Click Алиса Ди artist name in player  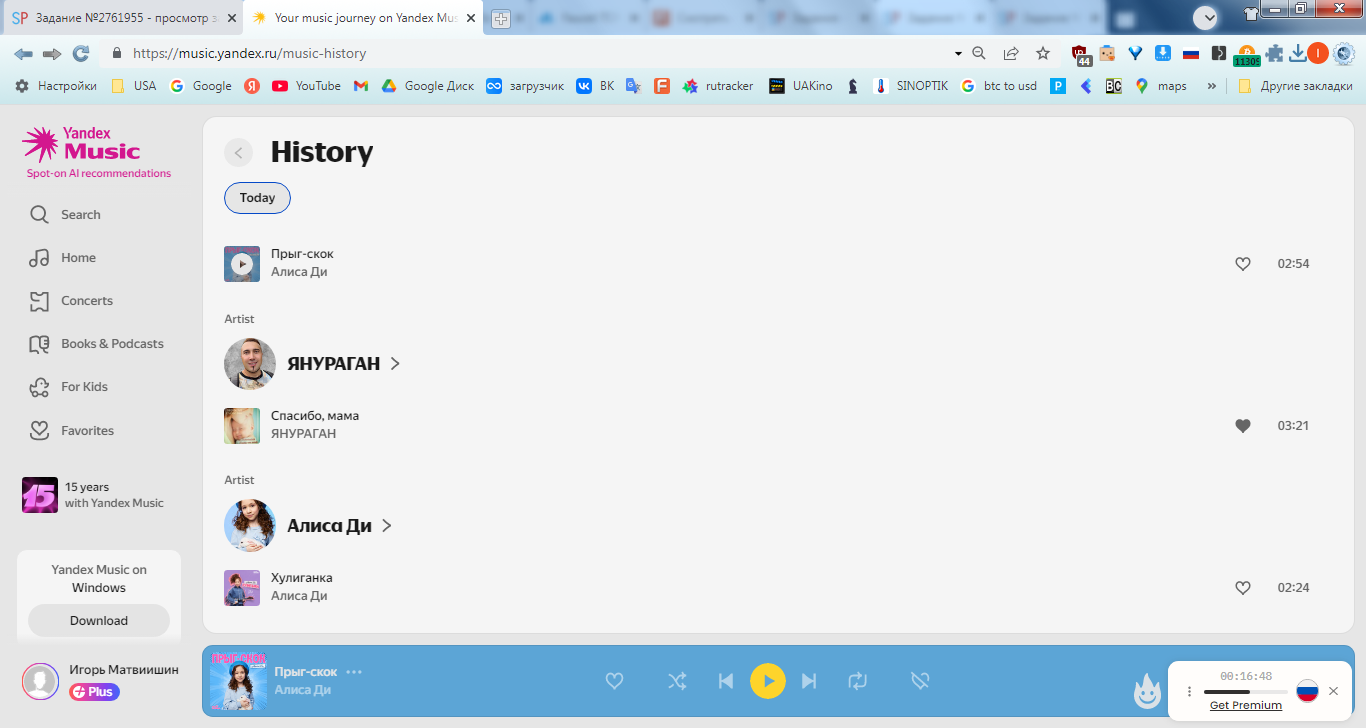point(302,690)
